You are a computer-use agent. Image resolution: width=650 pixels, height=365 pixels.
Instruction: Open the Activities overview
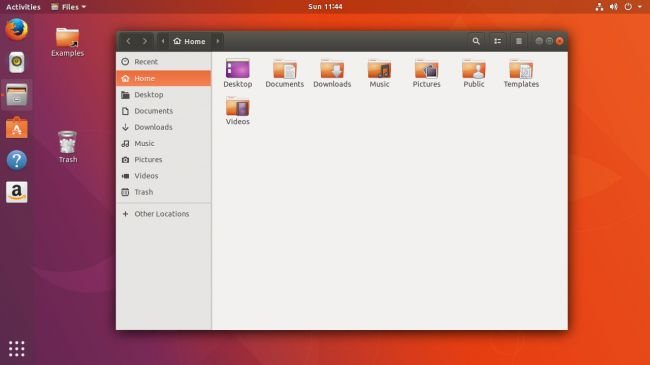coord(23,7)
